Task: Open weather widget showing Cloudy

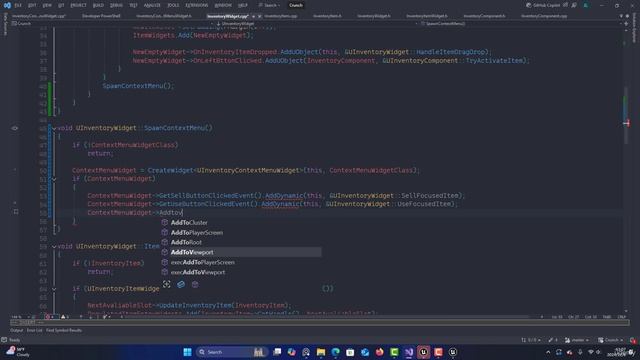Action: pyautogui.click(x=18, y=352)
